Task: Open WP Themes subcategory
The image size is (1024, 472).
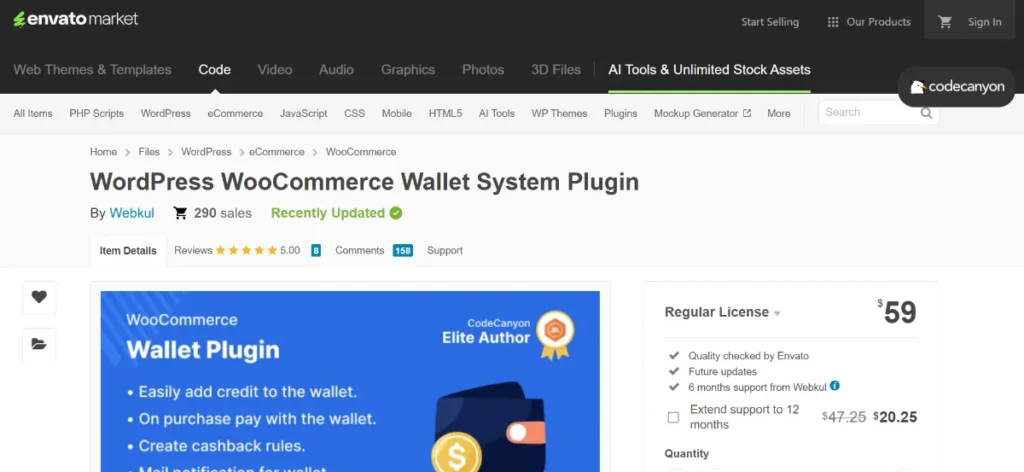Action: pyautogui.click(x=559, y=113)
